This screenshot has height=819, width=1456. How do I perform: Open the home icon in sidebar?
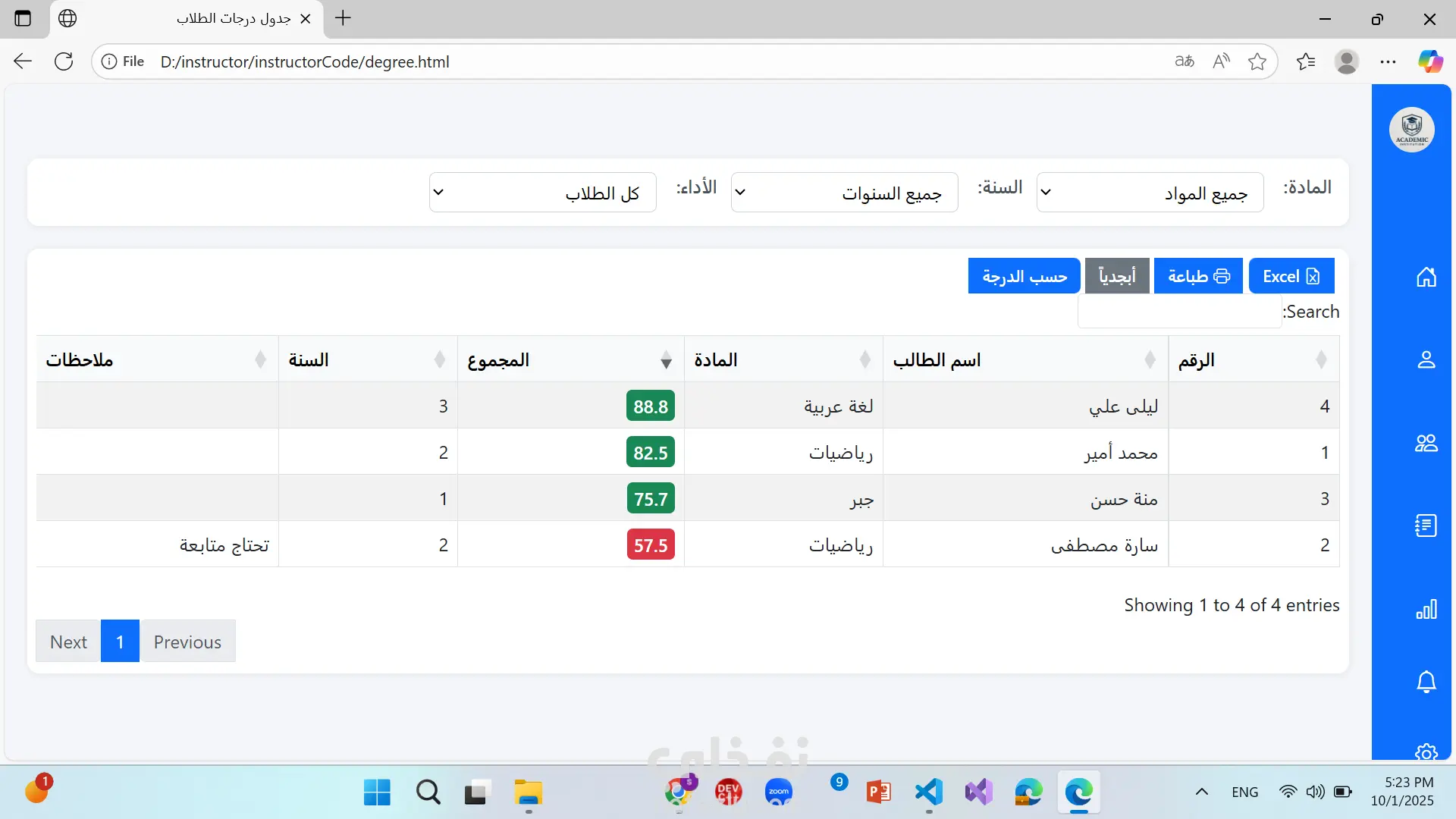[x=1426, y=277]
